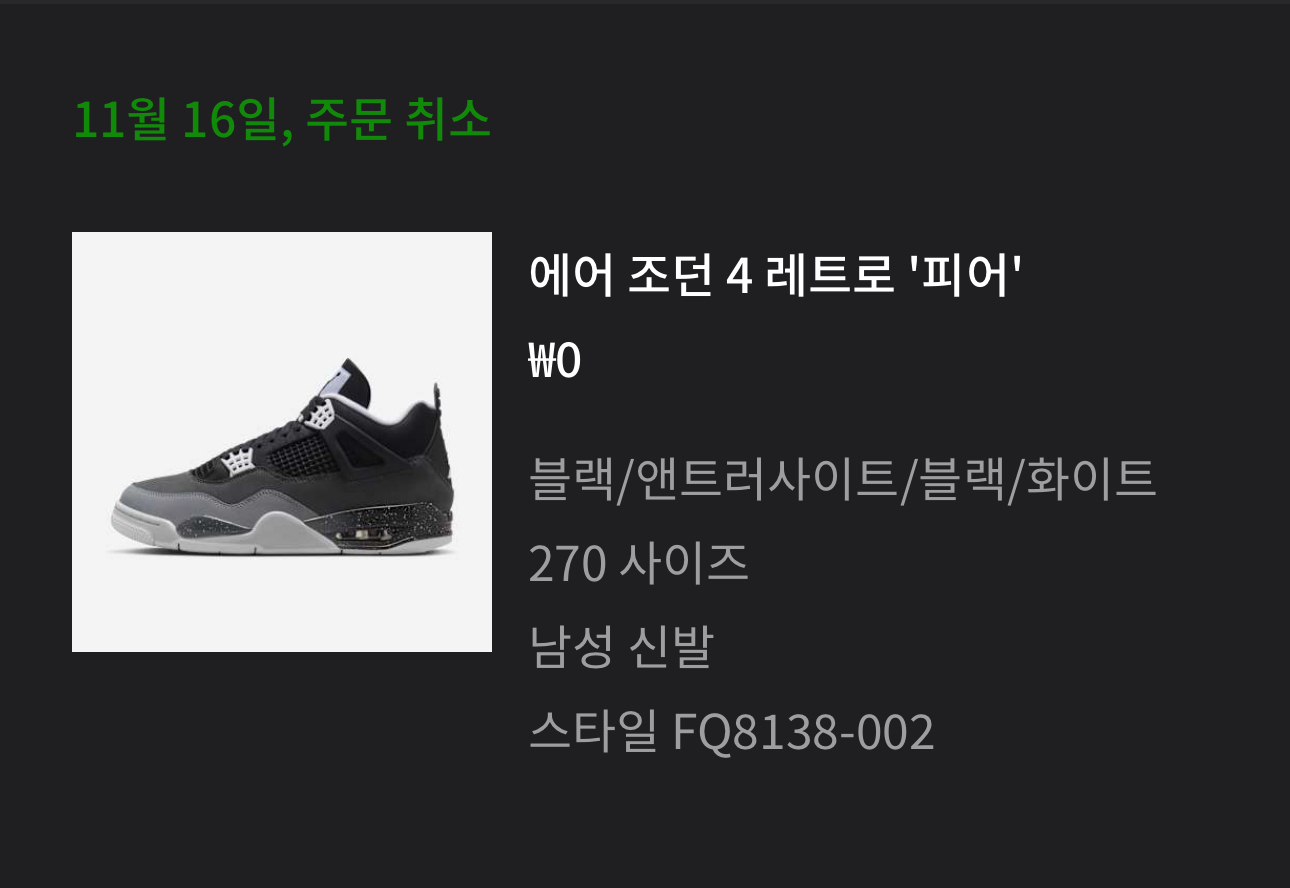Screen dimensions: 1290x888
Task: Click 레트로 in the product name
Action: (829, 276)
